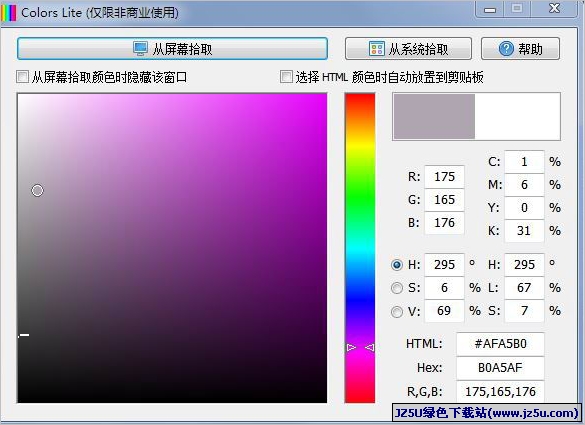Screen dimensions: 585x425
Task: Enable auto-copy HTML color to clipboard checkbox
Action: pos(286,77)
